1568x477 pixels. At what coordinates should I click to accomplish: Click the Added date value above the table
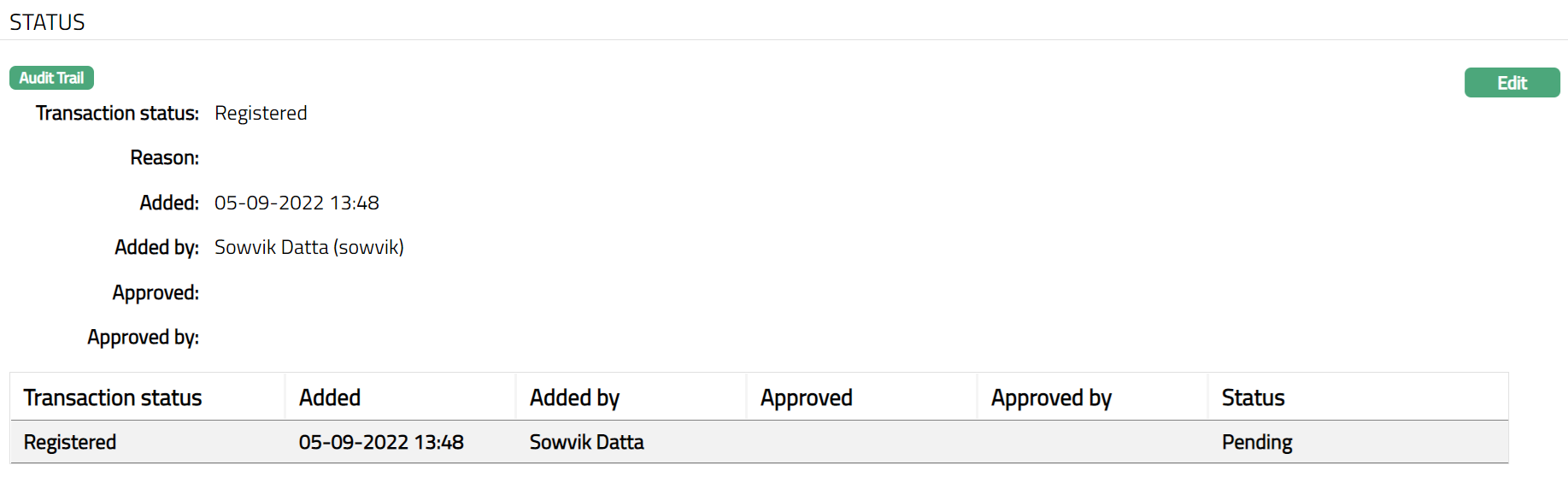pos(297,203)
